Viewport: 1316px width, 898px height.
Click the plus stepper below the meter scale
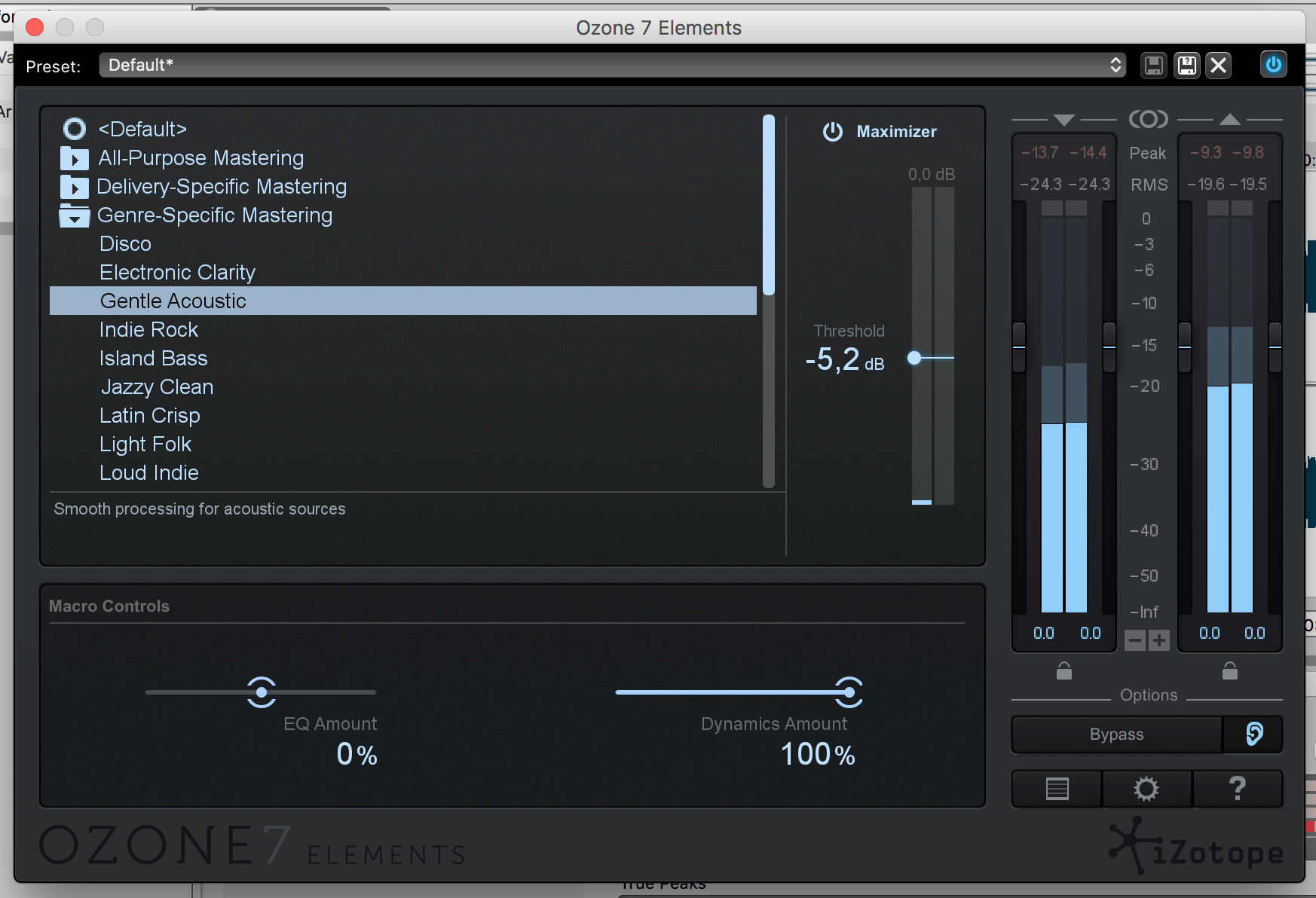1158,641
